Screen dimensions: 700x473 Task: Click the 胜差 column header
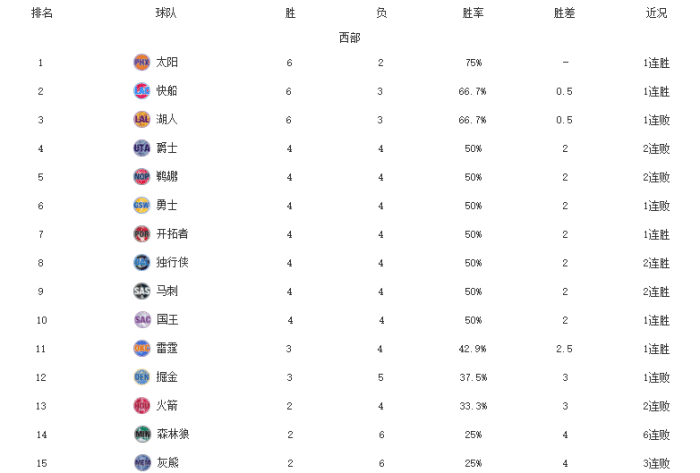(x=565, y=14)
